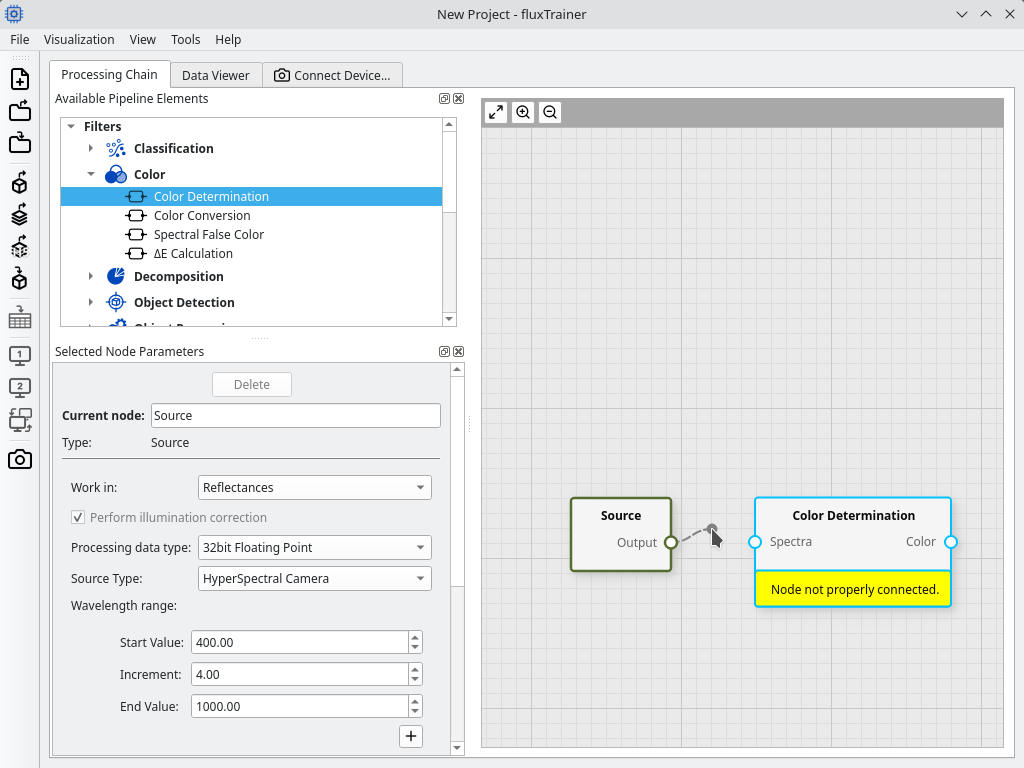Open the Processing data type dropdown
This screenshot has width=1024, height=768.
314,547
